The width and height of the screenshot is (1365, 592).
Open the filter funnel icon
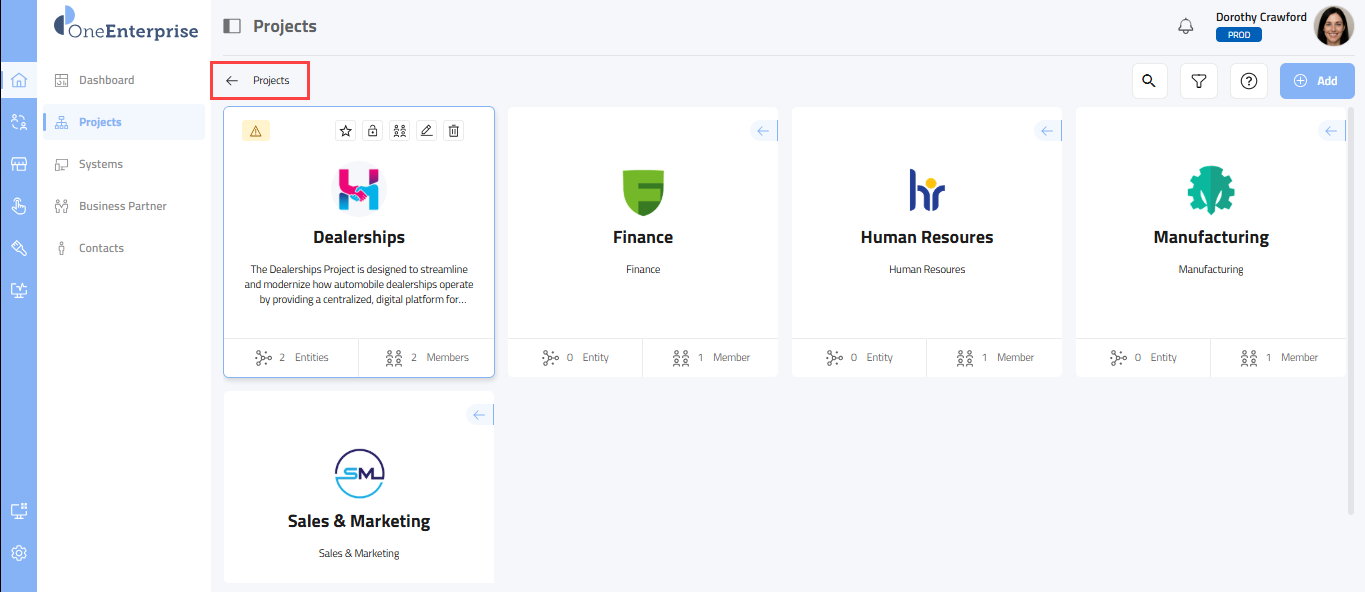coord(1198,81)
